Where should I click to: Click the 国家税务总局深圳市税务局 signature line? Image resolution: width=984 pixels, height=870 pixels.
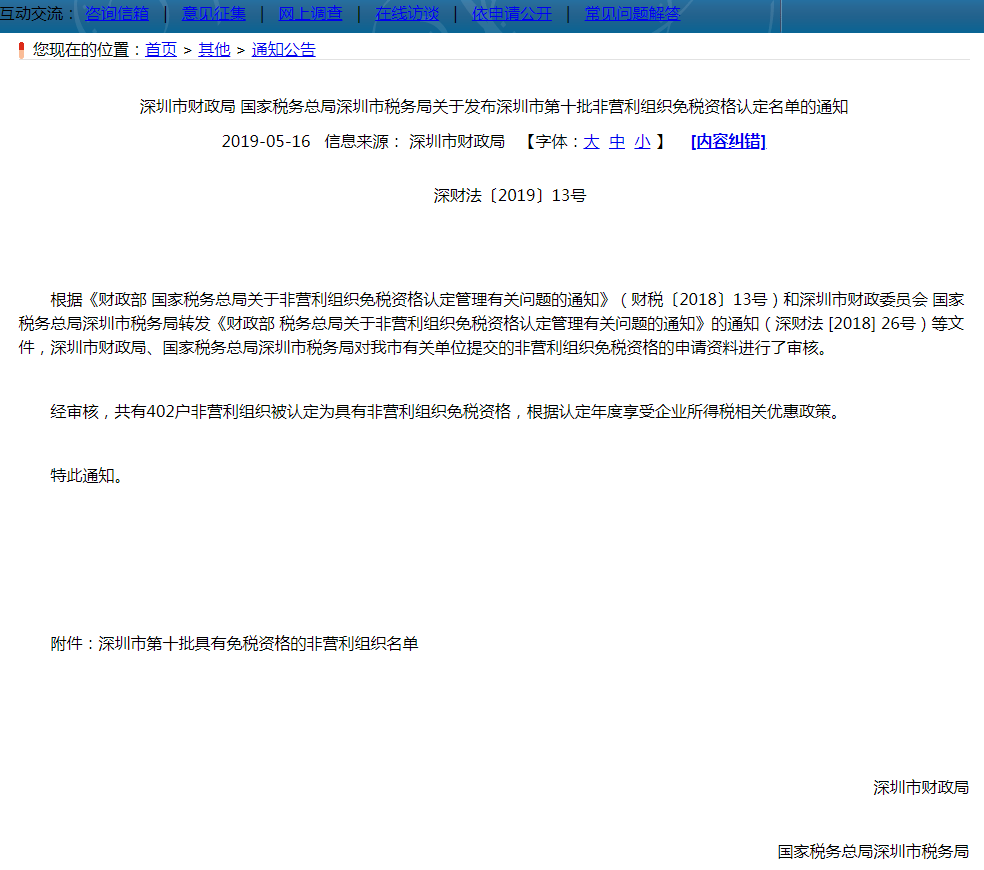pos(873,852)
